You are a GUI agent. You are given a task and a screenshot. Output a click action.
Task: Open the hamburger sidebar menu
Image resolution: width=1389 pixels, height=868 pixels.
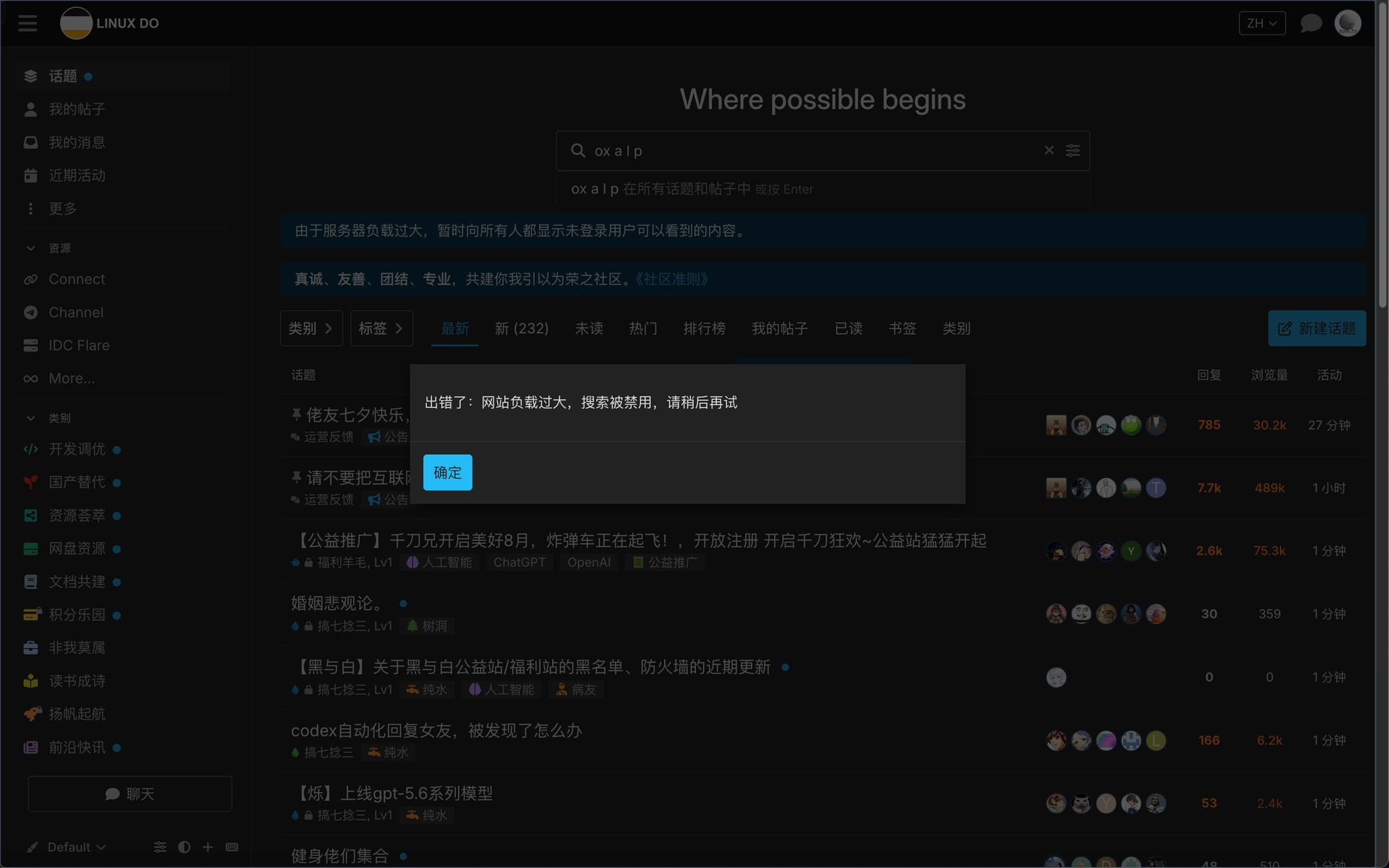click(27, 23)
